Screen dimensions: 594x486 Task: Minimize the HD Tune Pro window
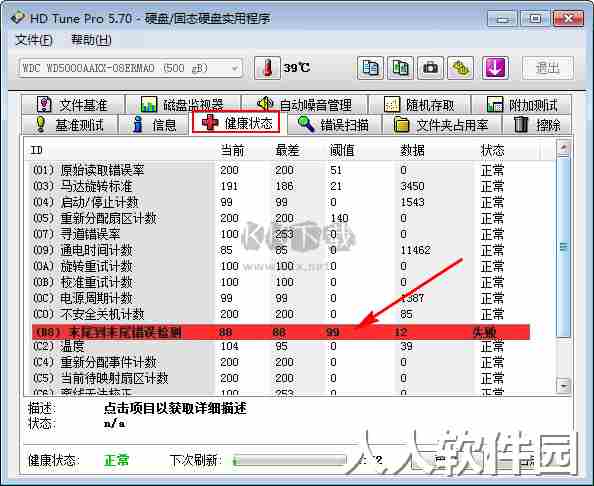(x=502, y=19)
